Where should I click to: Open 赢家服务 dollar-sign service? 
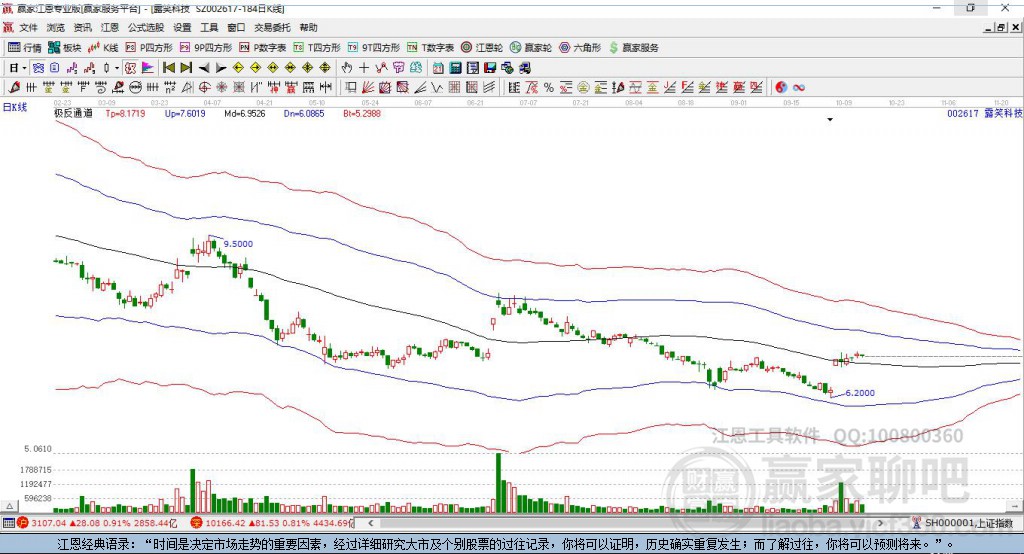click(633, 48)
